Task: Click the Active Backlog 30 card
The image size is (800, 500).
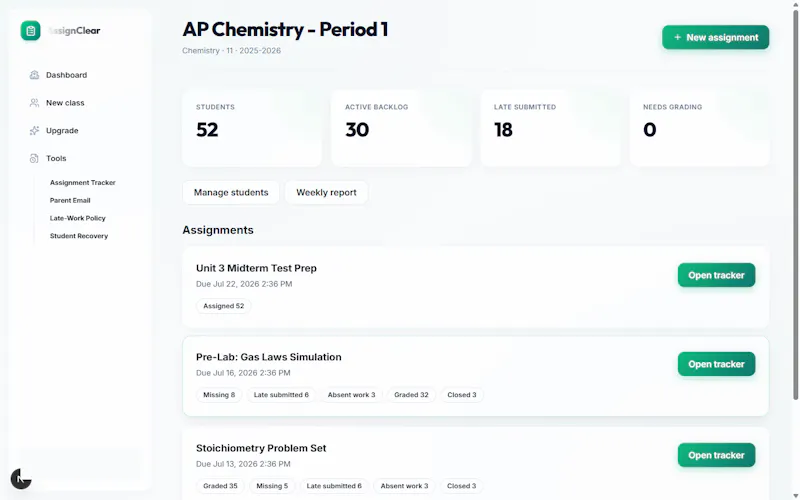Action: [x=401, y=128]
